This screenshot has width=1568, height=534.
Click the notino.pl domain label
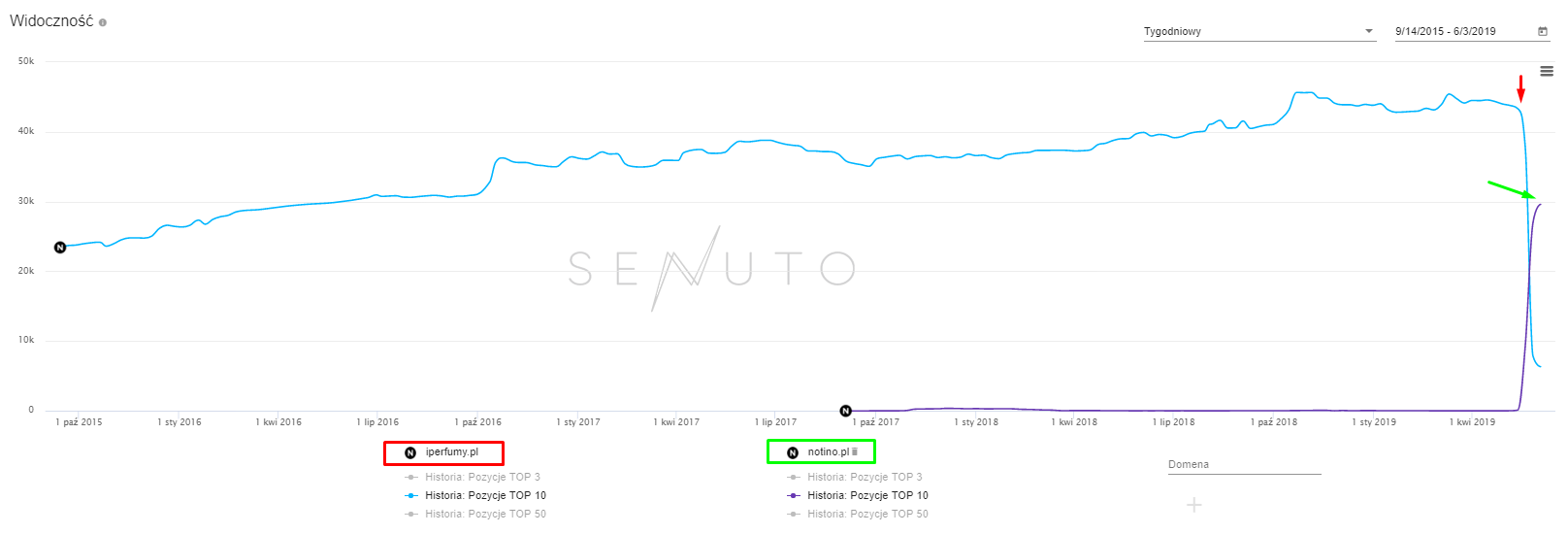(828, 452)
